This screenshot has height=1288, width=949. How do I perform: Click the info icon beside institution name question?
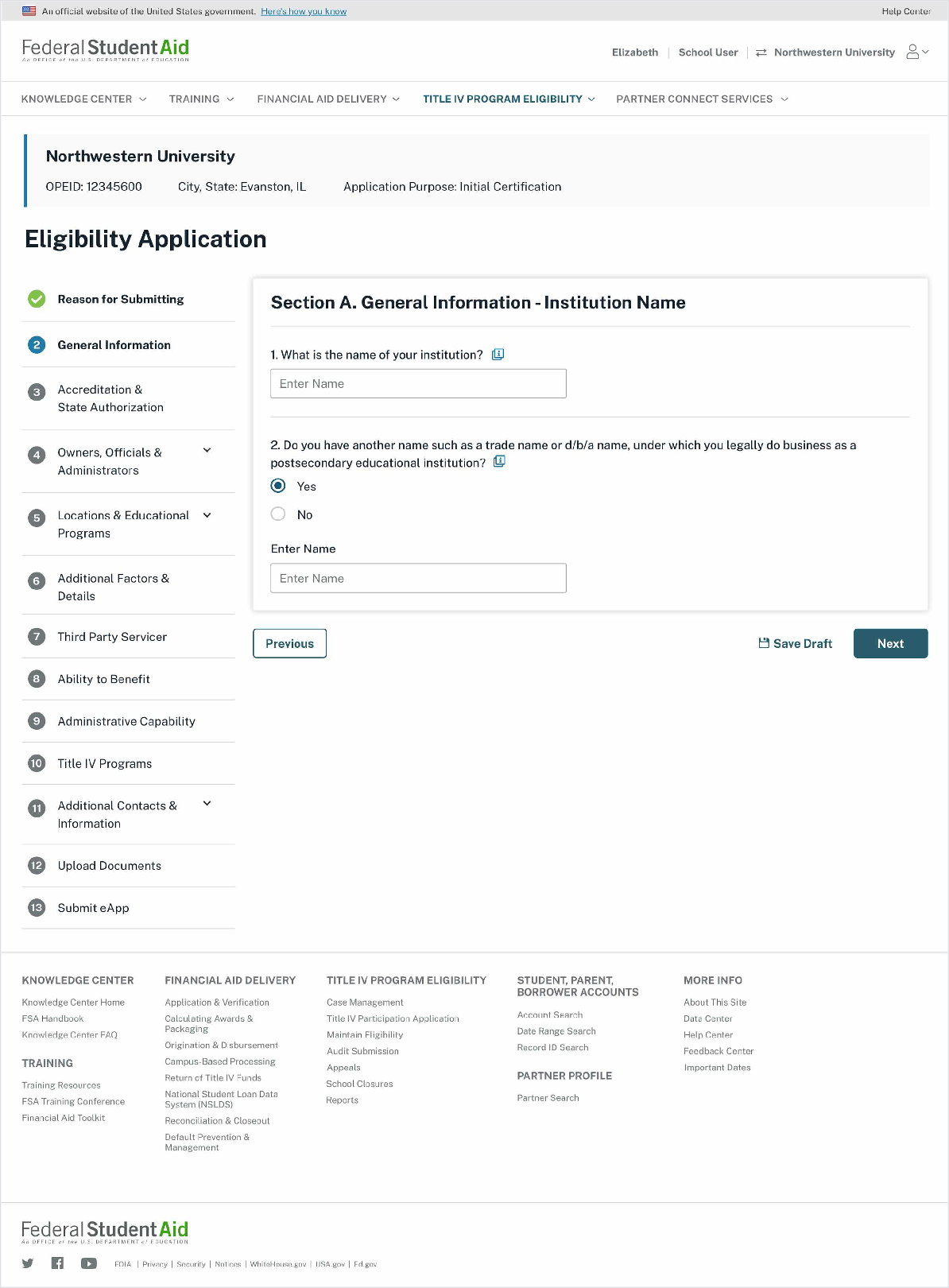498,355
